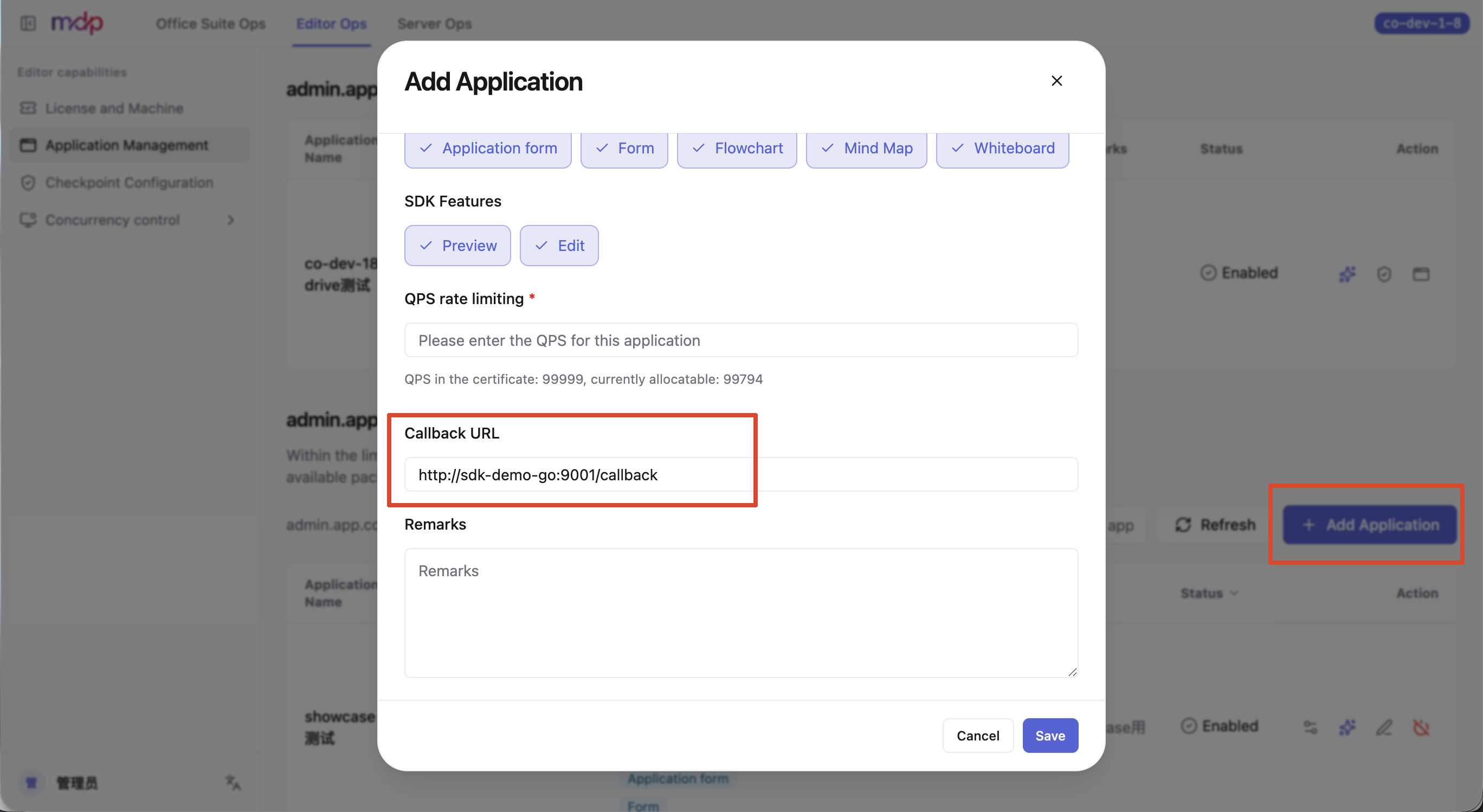The image size is (1483, 812).
Task: Uncheck the Flowchart capability chip
Action: coord(737,149)
